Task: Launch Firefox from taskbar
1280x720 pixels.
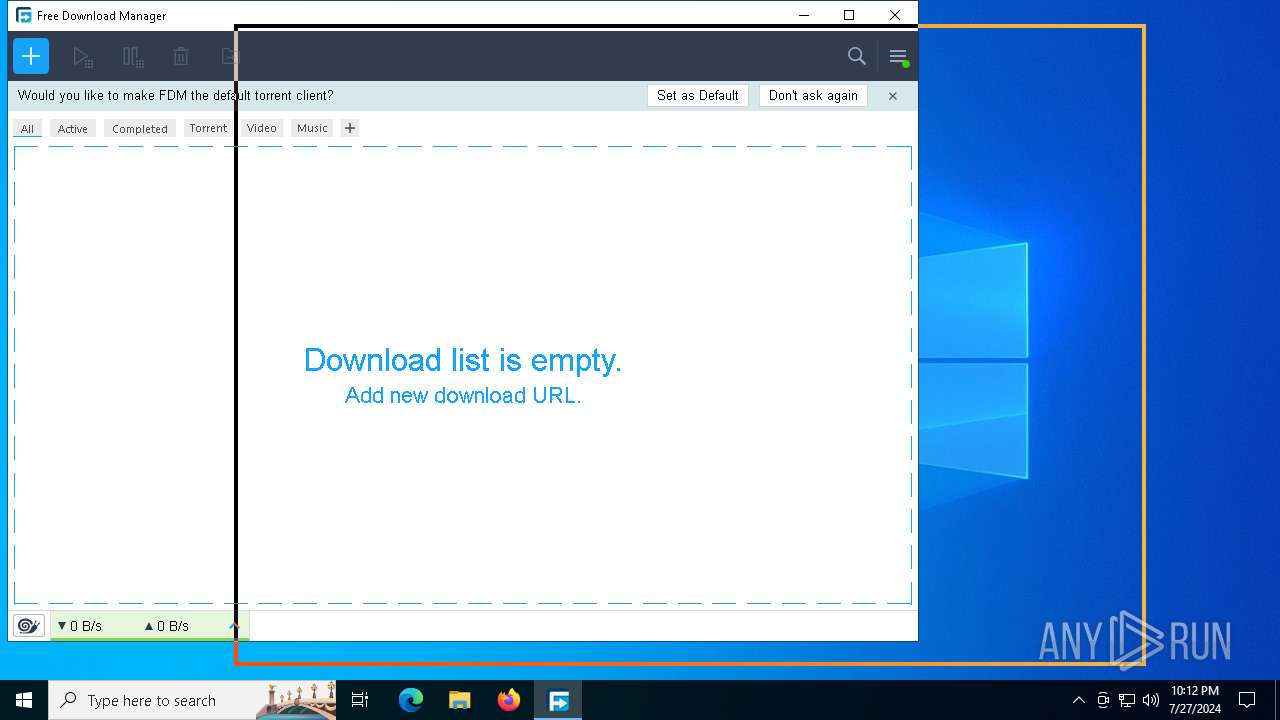Action: (x=509, y=700)
